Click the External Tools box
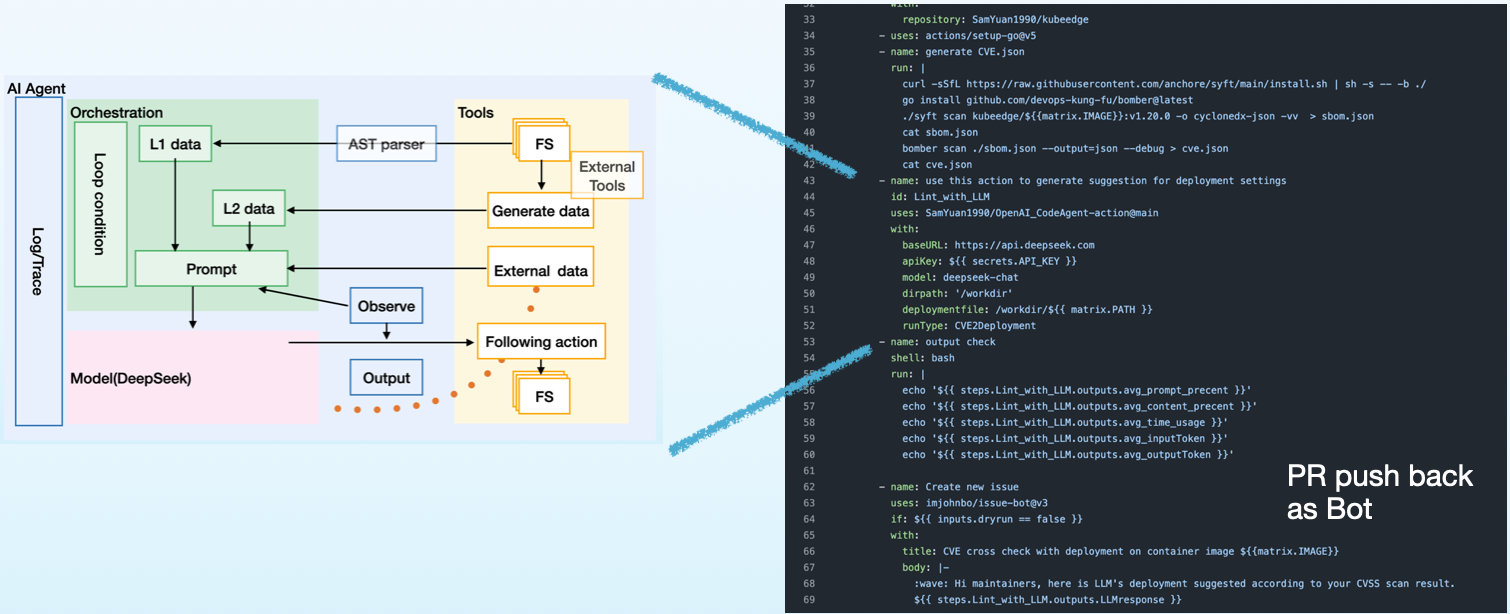1510x614 pixels. coord(606,175)
